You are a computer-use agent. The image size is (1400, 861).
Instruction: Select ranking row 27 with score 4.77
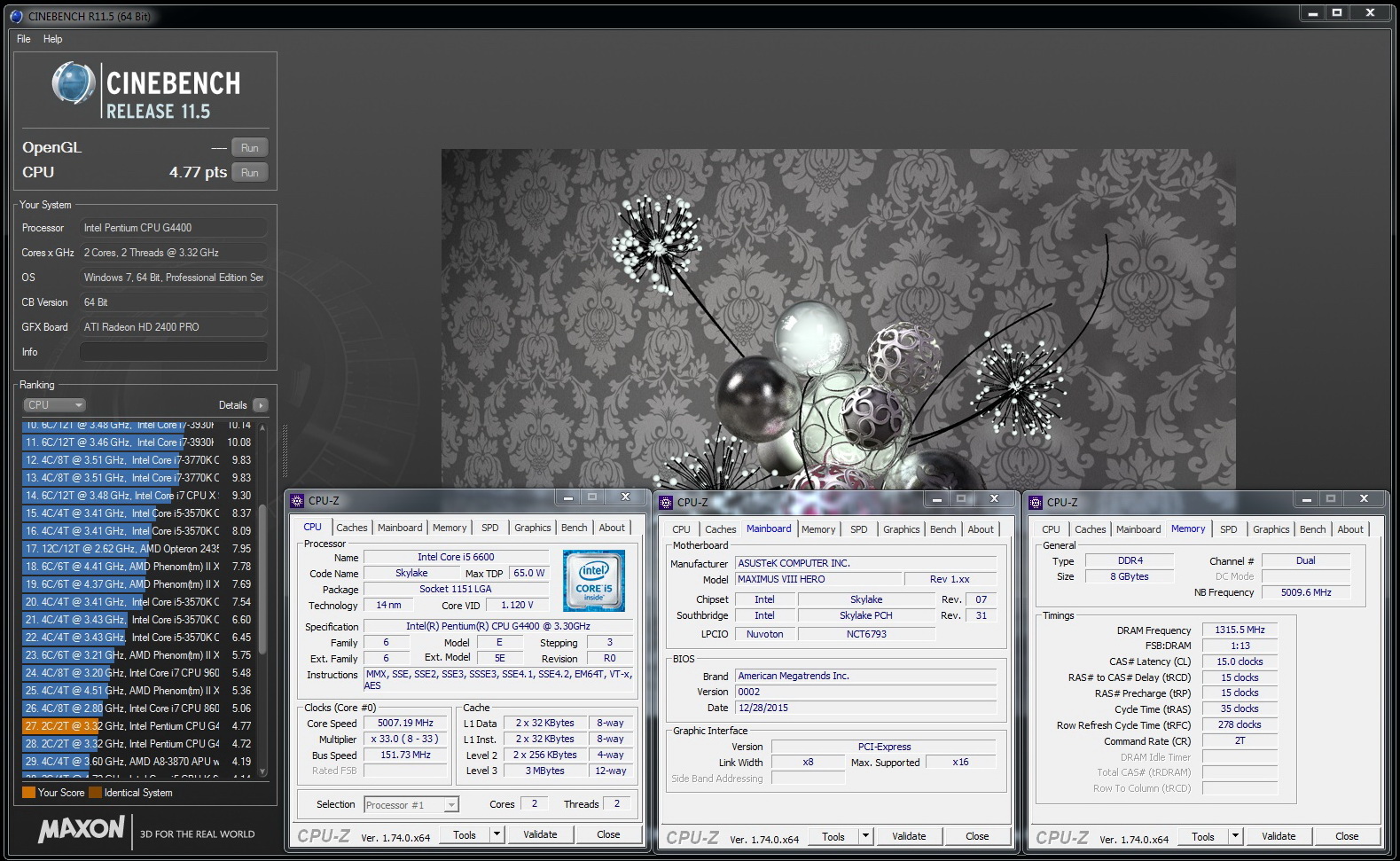coord(137,726)
